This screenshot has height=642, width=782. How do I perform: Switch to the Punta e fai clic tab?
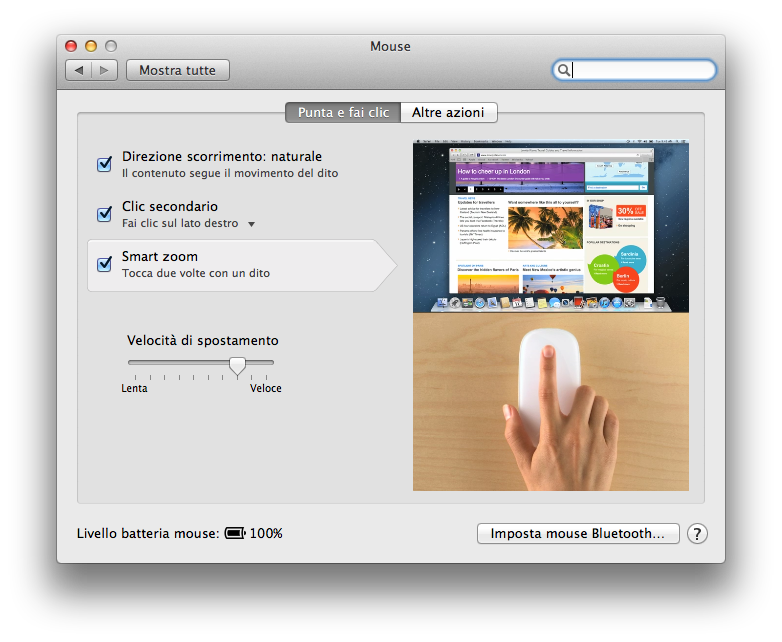tap(343, 112)
